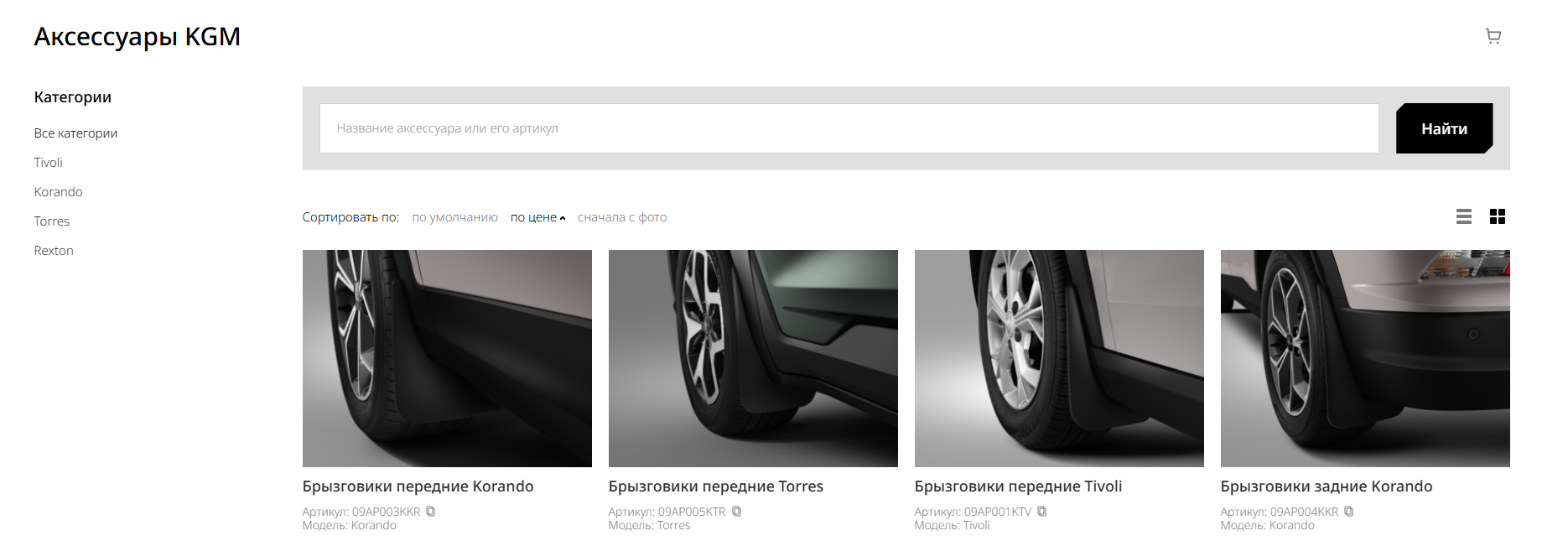The width and height of the screenshot is (1568, 541).
Task: Copy article number 09AP005KTR
Action: 736,512
